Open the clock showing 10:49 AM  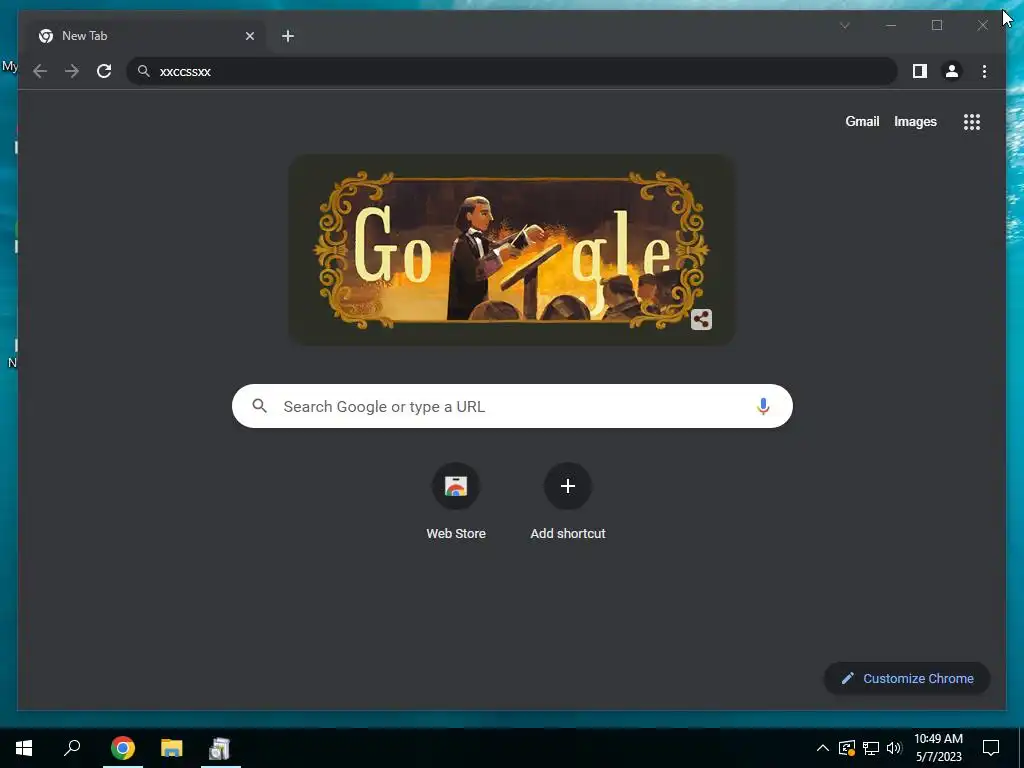pos(938,748)
